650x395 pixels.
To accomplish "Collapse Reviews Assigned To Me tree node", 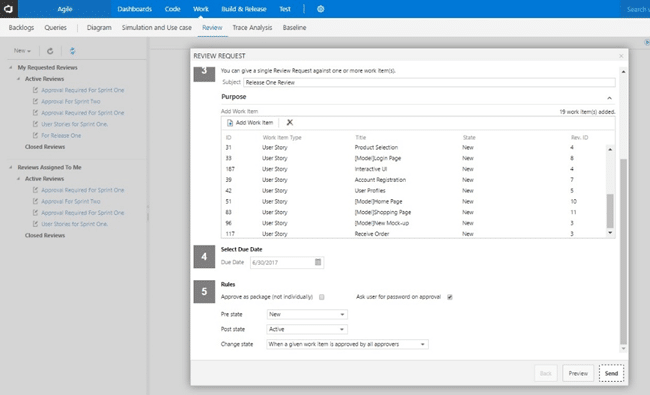I will [11, 167].
